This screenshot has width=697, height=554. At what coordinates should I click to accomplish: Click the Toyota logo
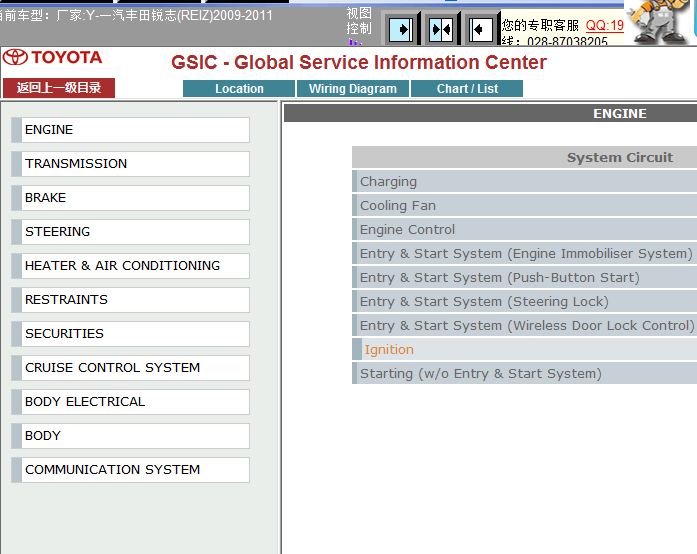tap(52, 57)
